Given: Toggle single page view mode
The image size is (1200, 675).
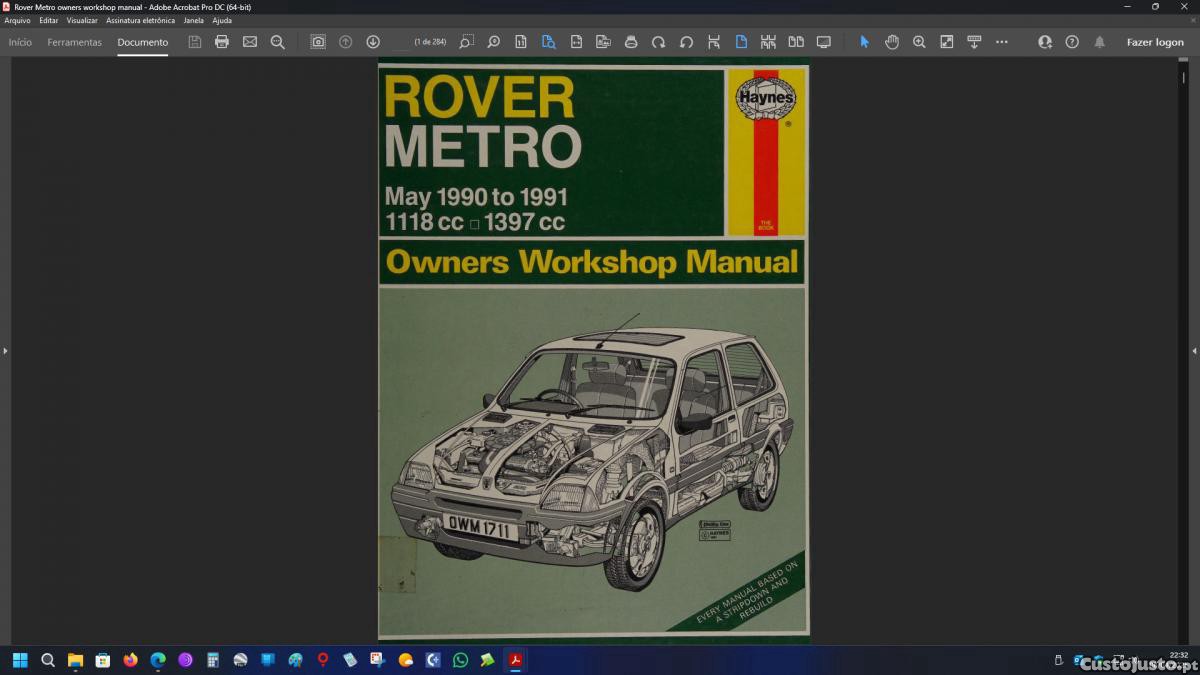Looking at the screenshot, I should pyautogui.click(x=741, y=42).
